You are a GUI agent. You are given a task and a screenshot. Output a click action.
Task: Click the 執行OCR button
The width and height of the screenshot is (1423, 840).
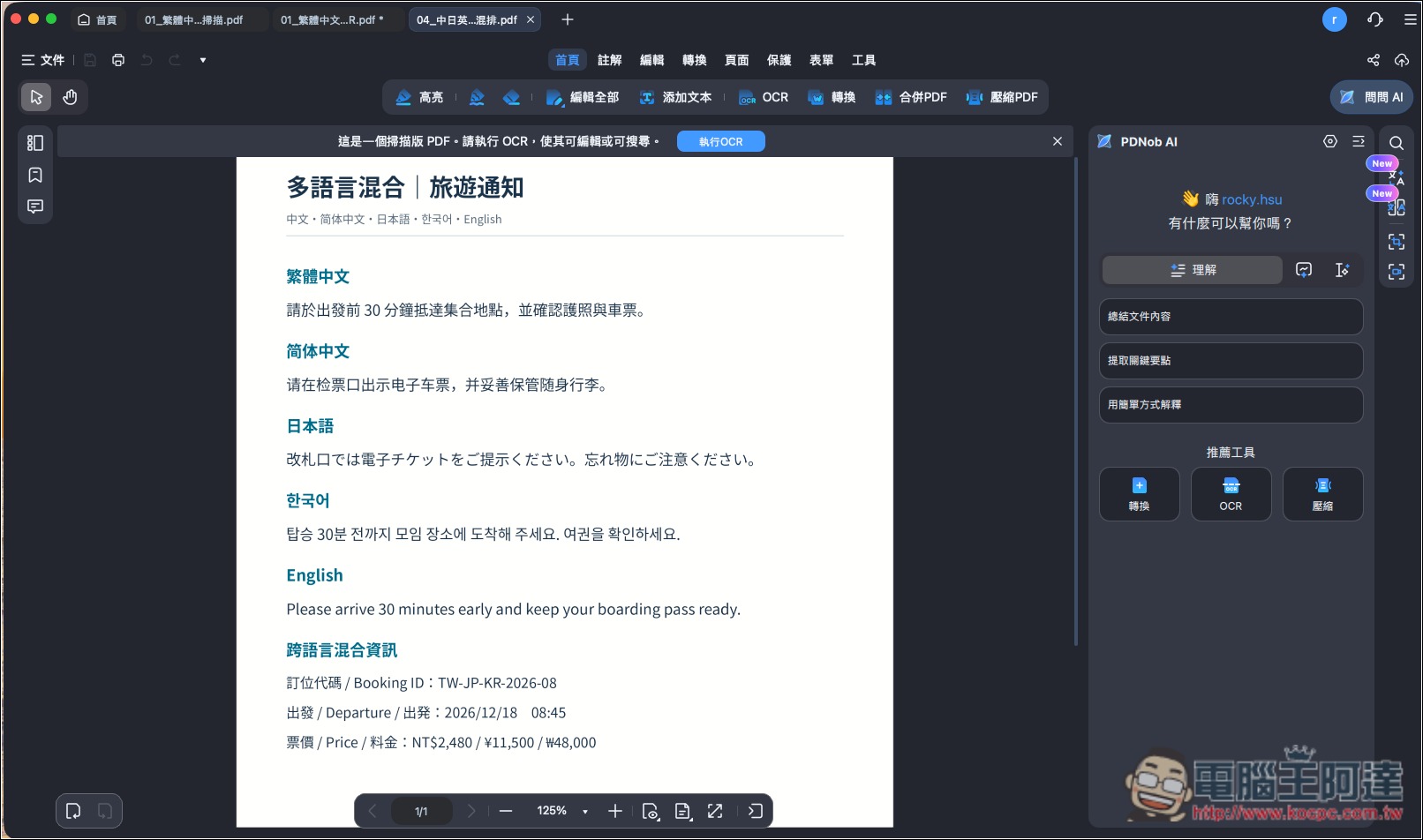[721, 141]
